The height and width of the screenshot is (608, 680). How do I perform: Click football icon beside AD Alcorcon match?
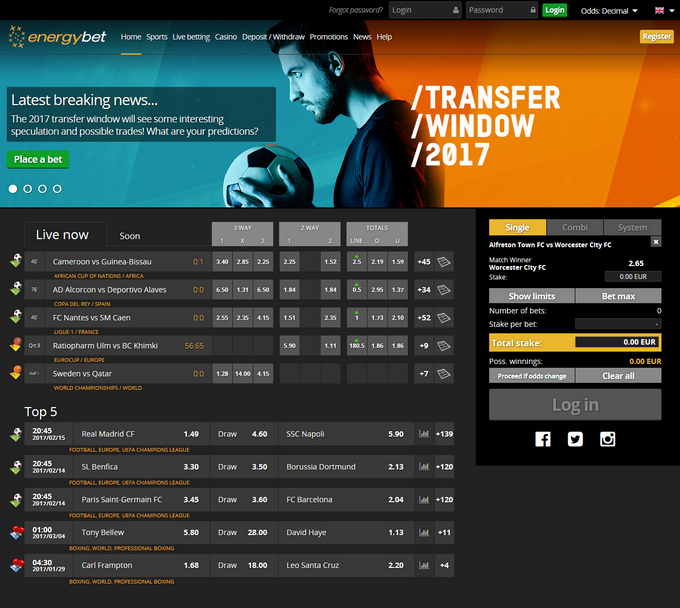point(16,288)
